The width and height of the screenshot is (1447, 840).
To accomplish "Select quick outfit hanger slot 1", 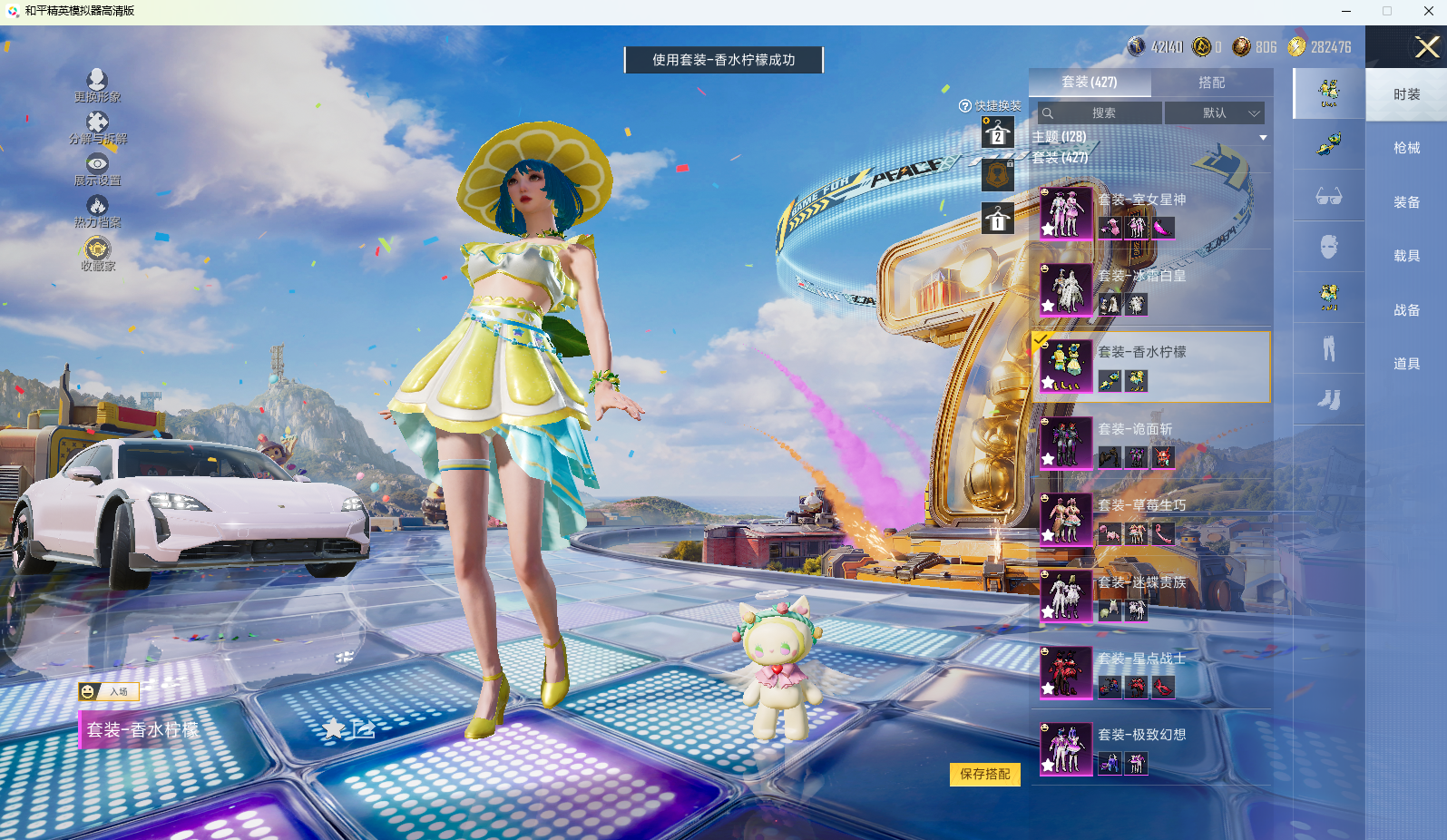I will point(998,219).
